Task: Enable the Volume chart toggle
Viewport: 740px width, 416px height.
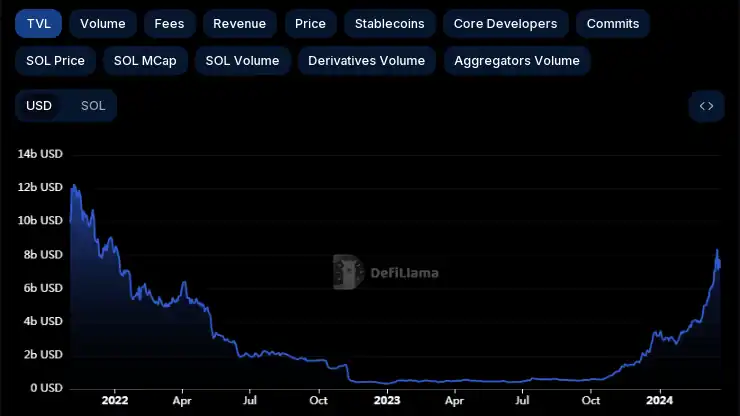Action: coord(103,24)
